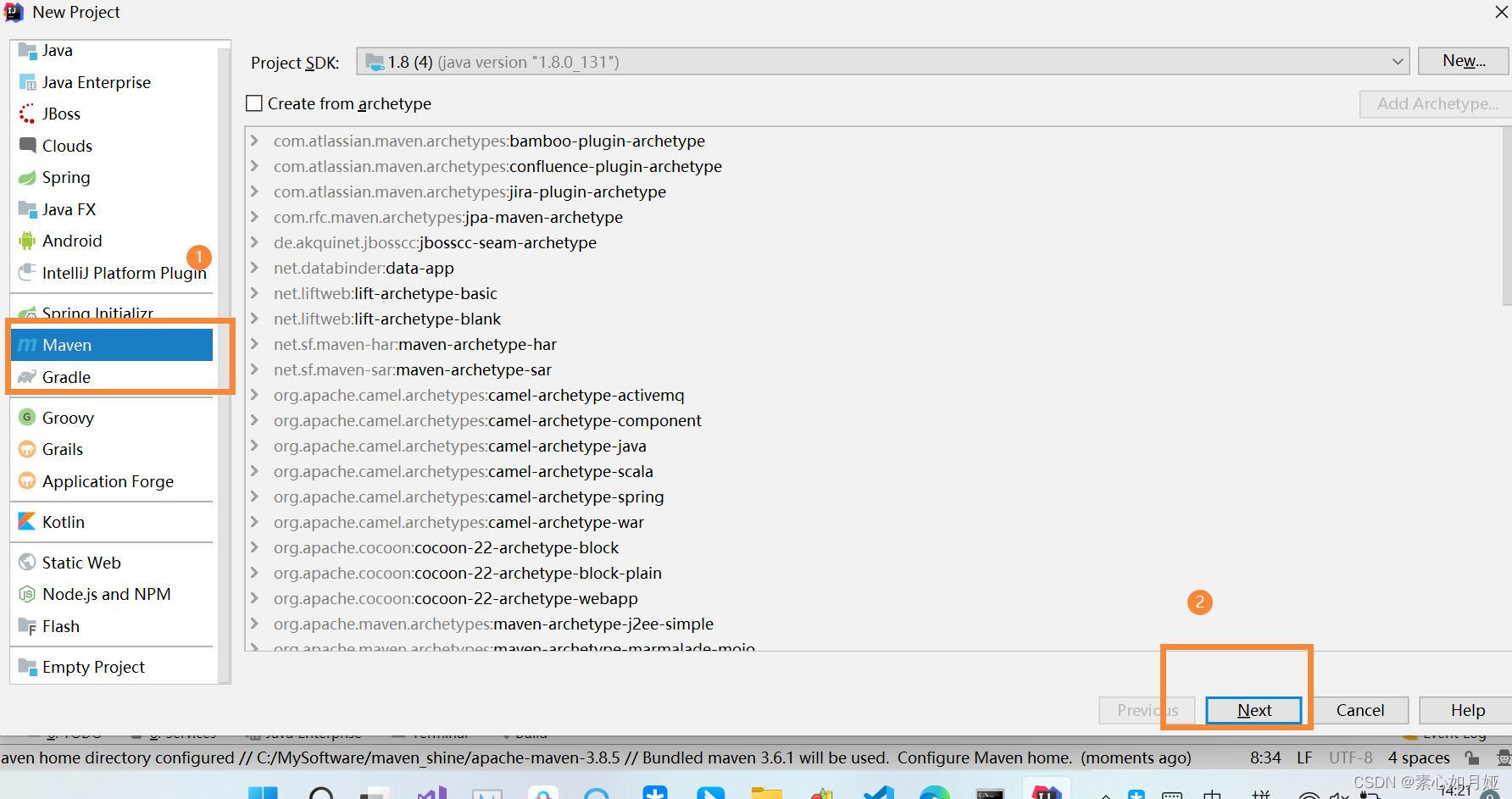Pick the Java FX icon

click(27, 208)
